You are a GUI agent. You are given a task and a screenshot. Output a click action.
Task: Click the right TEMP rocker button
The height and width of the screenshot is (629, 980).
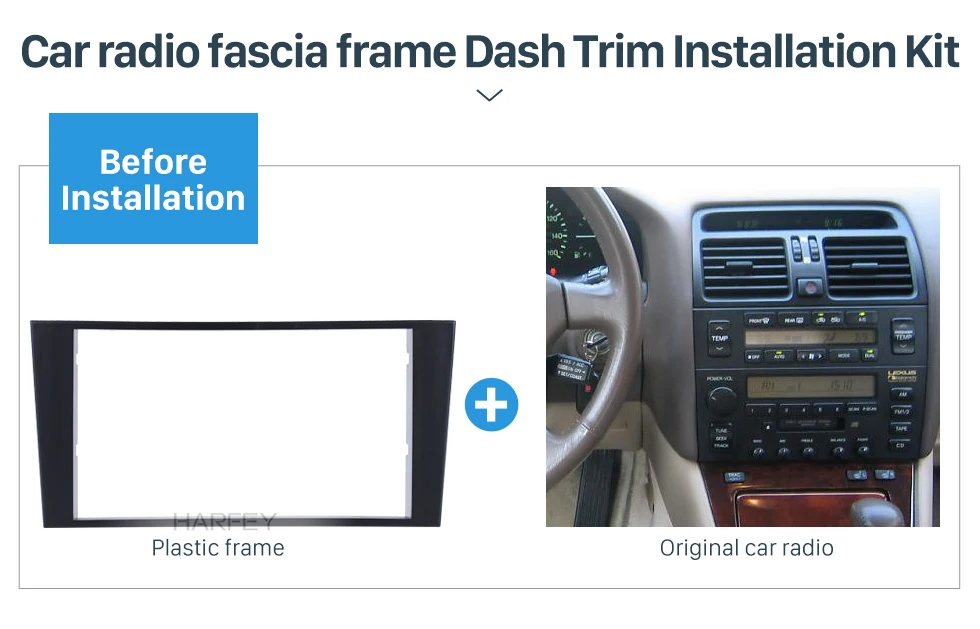[x=903, y=336]
